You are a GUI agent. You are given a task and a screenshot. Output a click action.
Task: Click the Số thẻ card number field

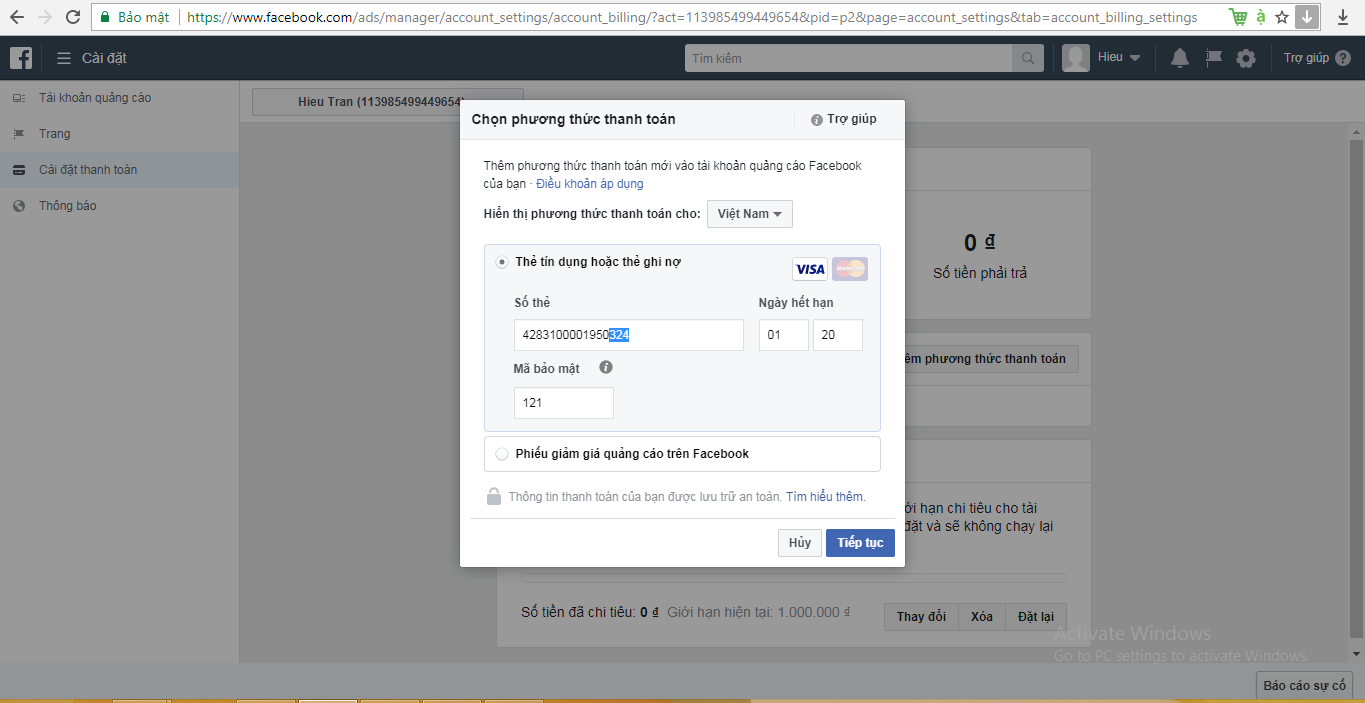(628, 335)
